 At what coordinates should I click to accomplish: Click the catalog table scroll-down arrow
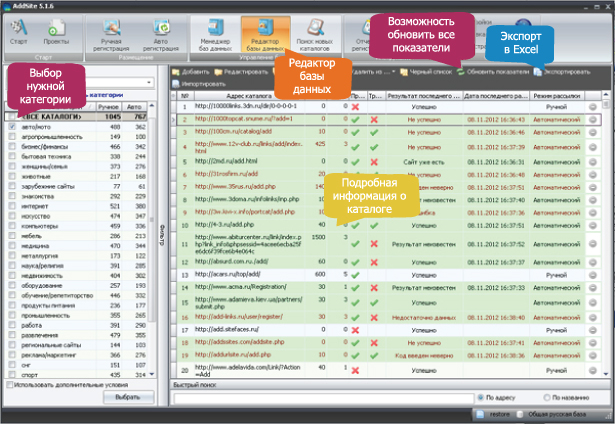pos(606,374)
